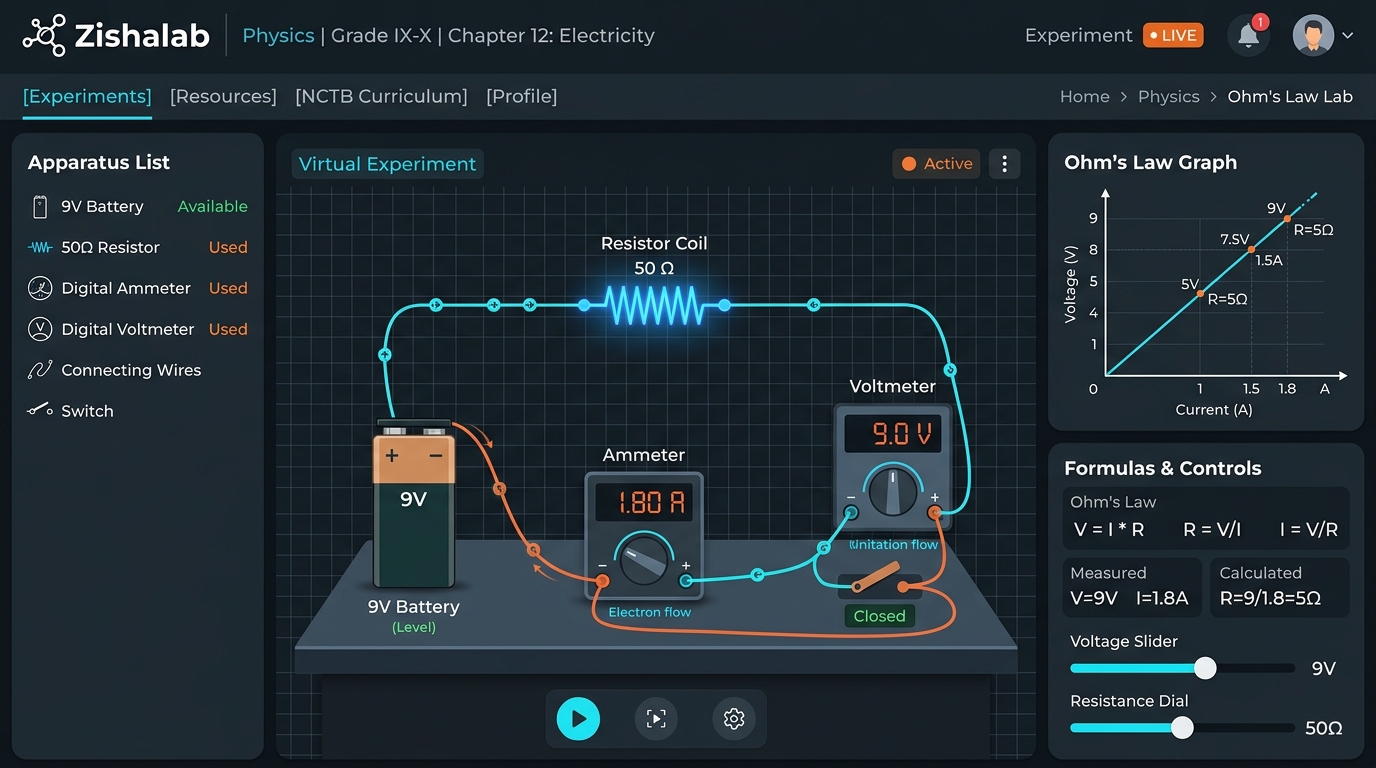This screenshot has width=1376, height=768.
Task: Expand the account menu chevron
Action: click(x=1347, y=36)
